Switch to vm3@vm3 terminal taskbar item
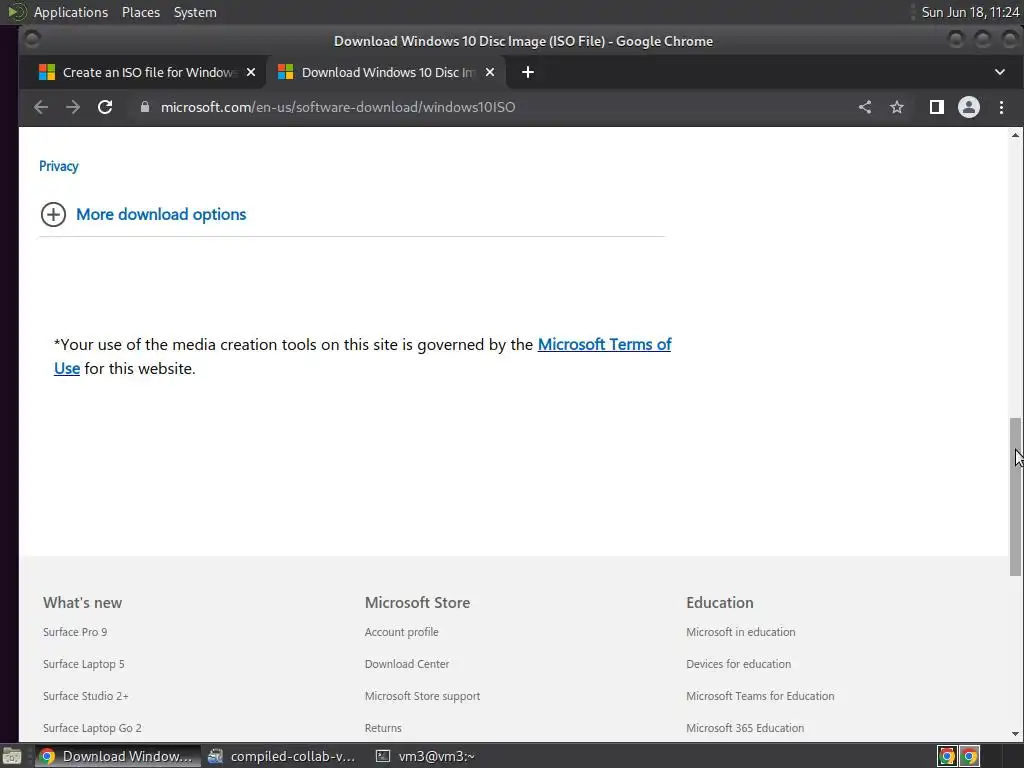The height and width of the screenshot is (768, 1024). [x=426, y=756]
